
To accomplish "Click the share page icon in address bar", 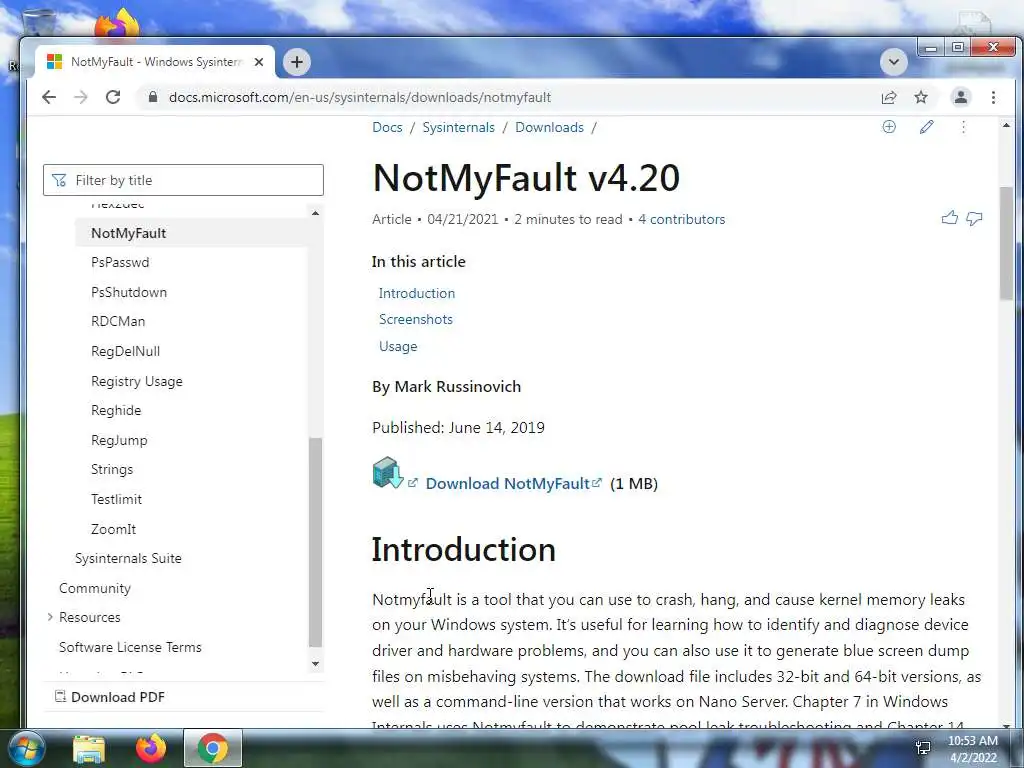I will tap(889, 97).
